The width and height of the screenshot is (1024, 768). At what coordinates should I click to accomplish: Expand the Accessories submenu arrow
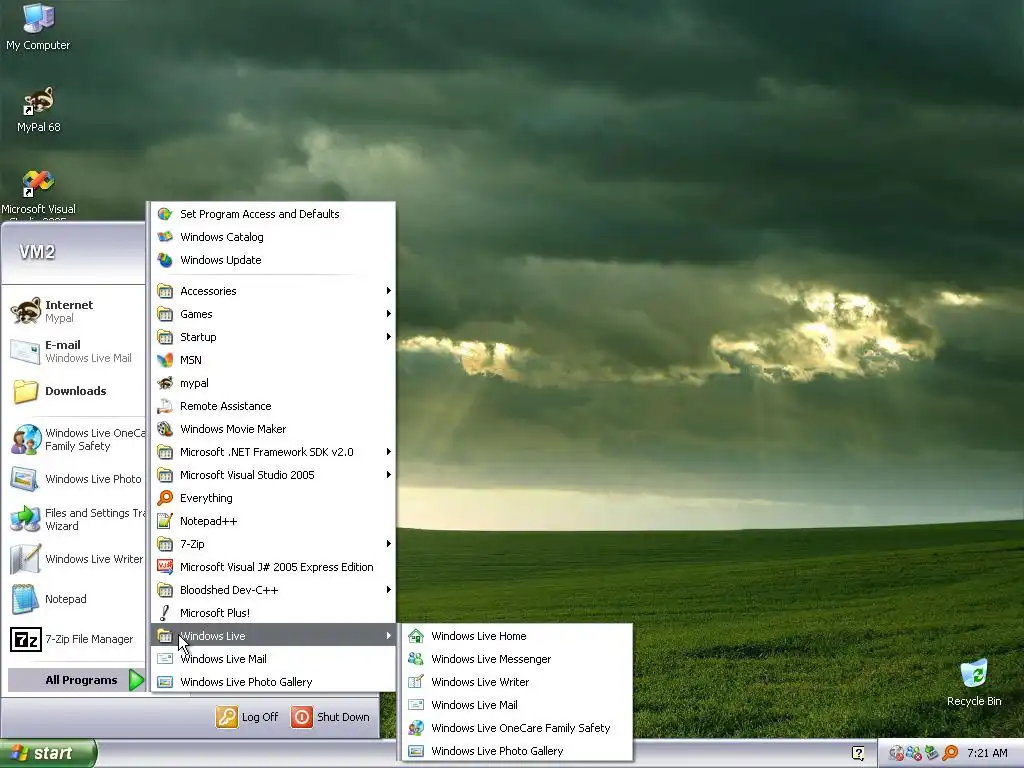coord(389,291)
